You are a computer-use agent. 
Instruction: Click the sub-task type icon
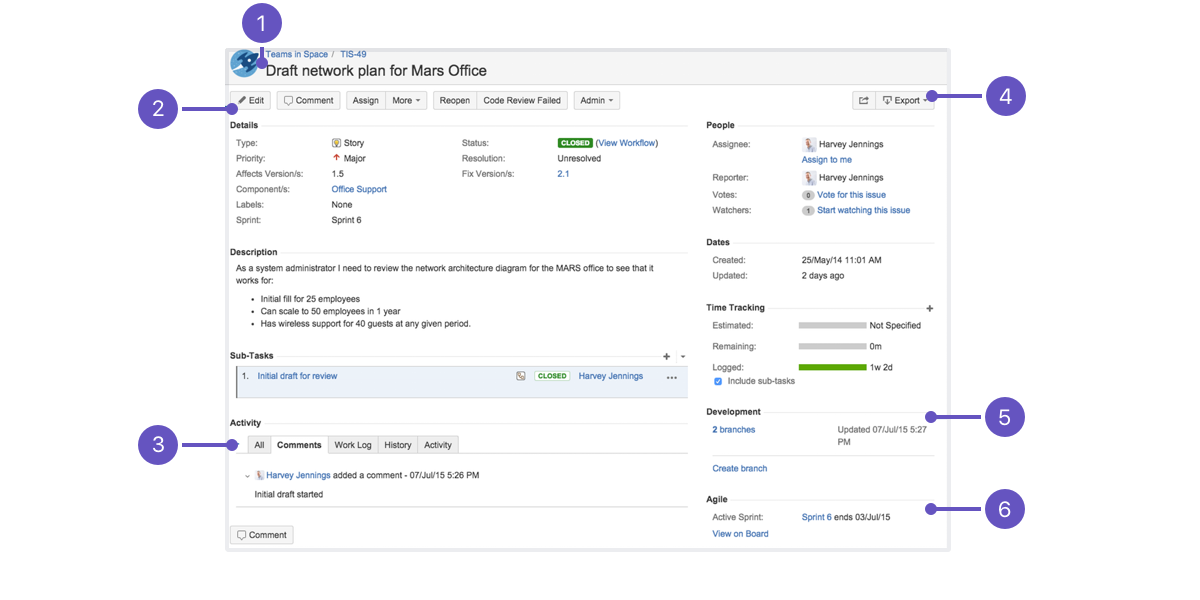click(x=520, y=376)
